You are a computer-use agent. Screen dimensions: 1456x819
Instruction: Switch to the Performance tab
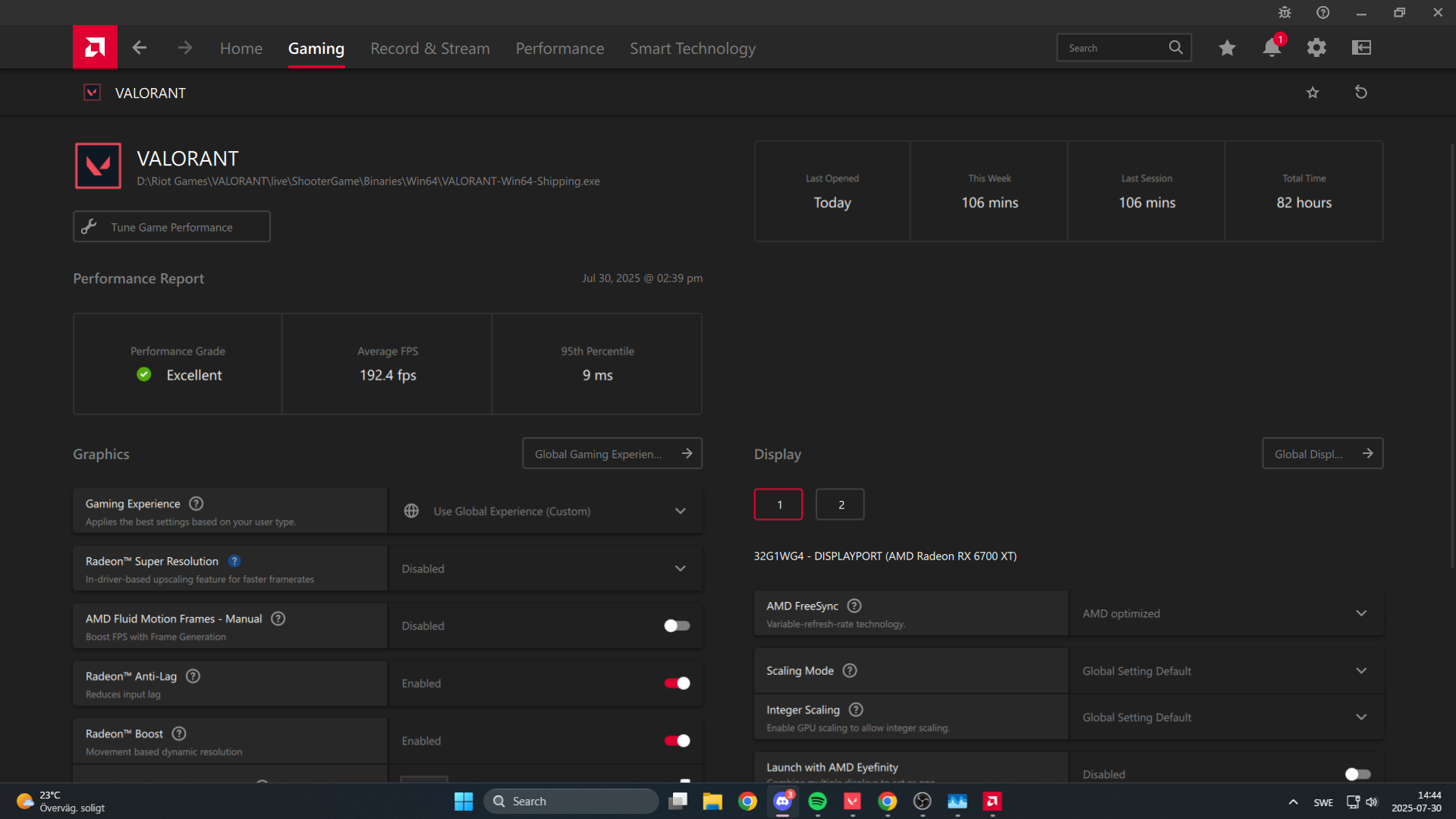point(559,49)
